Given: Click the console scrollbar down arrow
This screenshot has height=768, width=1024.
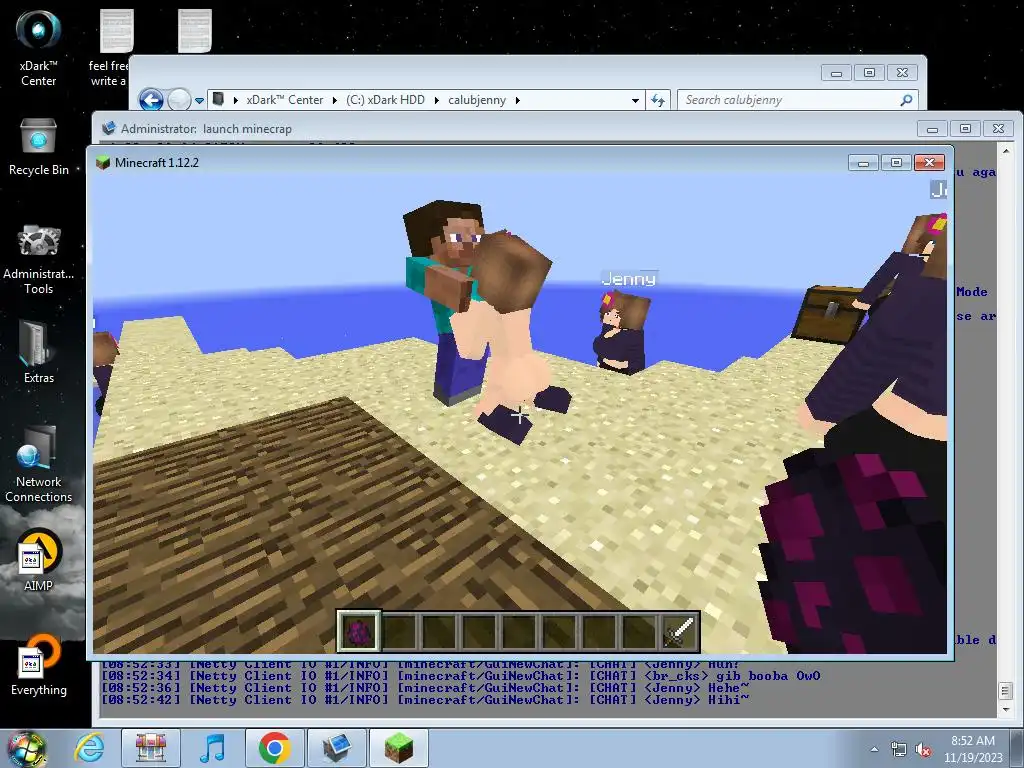Looking at the screenshot, I should [x=1006, y=709].
